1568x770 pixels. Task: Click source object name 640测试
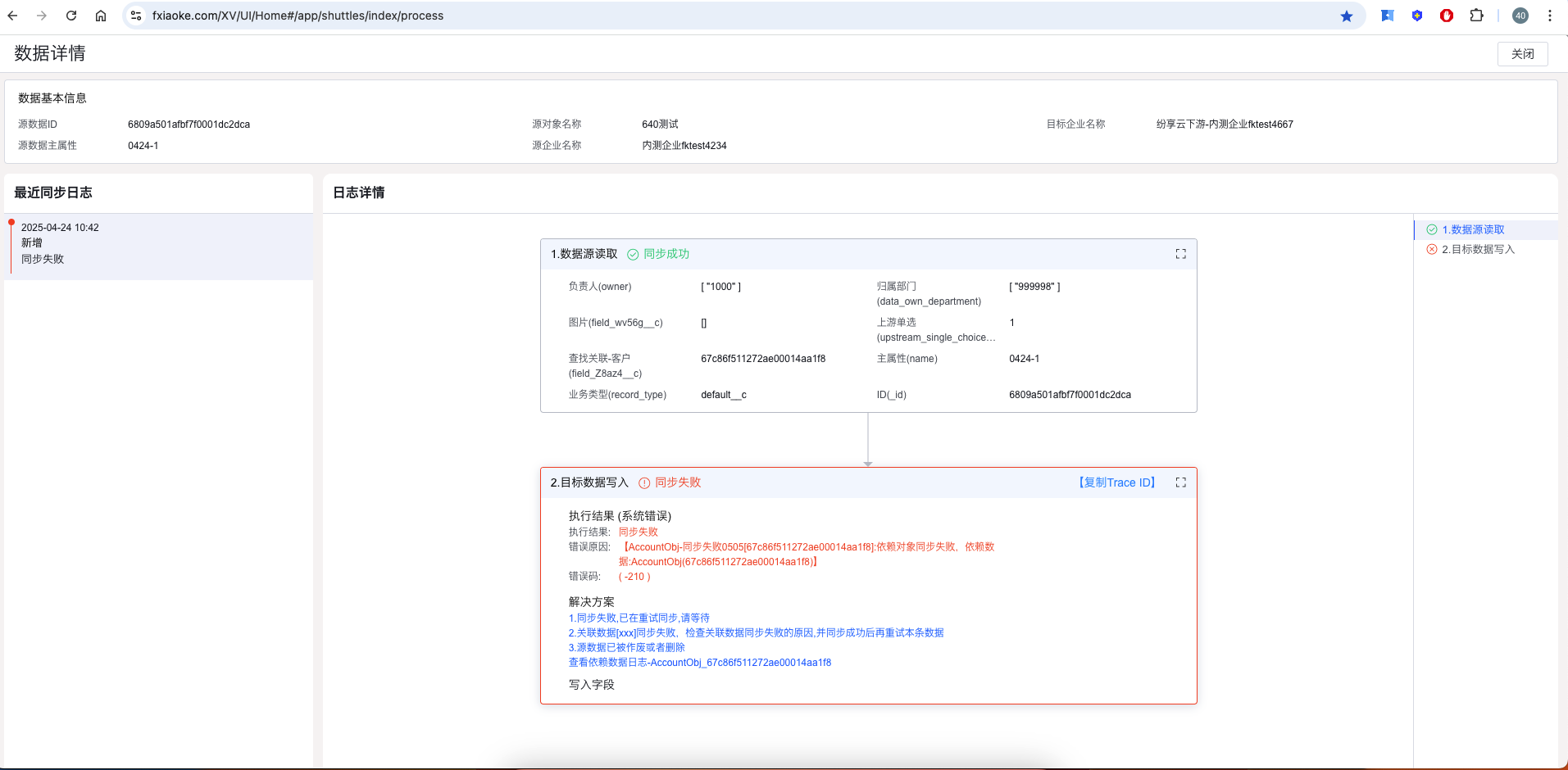coord(660,125)
